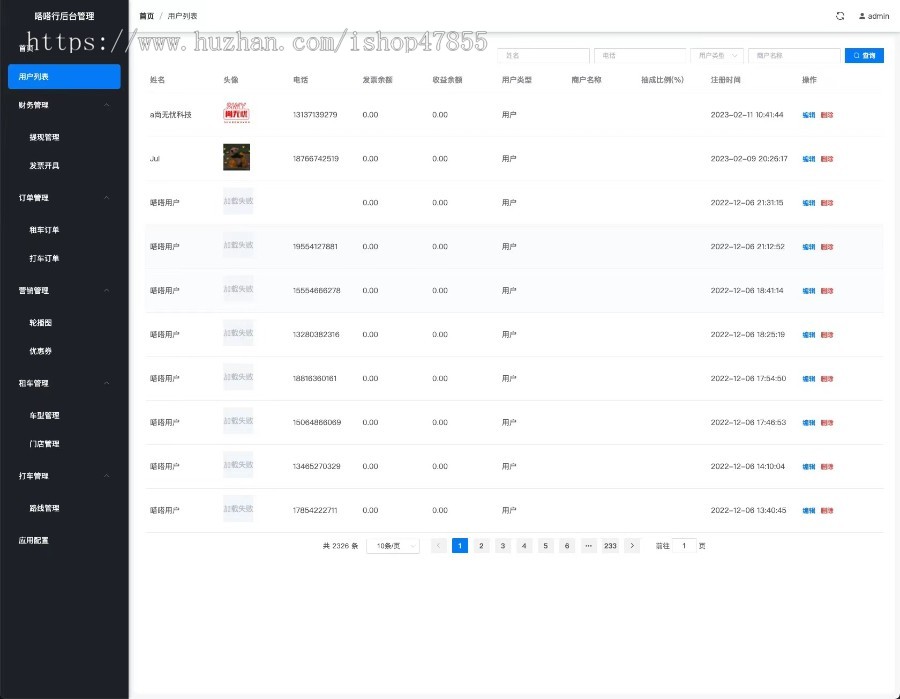This screenshot has width=900, height=699.
Task: Open the 首页 breadcrumb link
Action: point(147,16)
